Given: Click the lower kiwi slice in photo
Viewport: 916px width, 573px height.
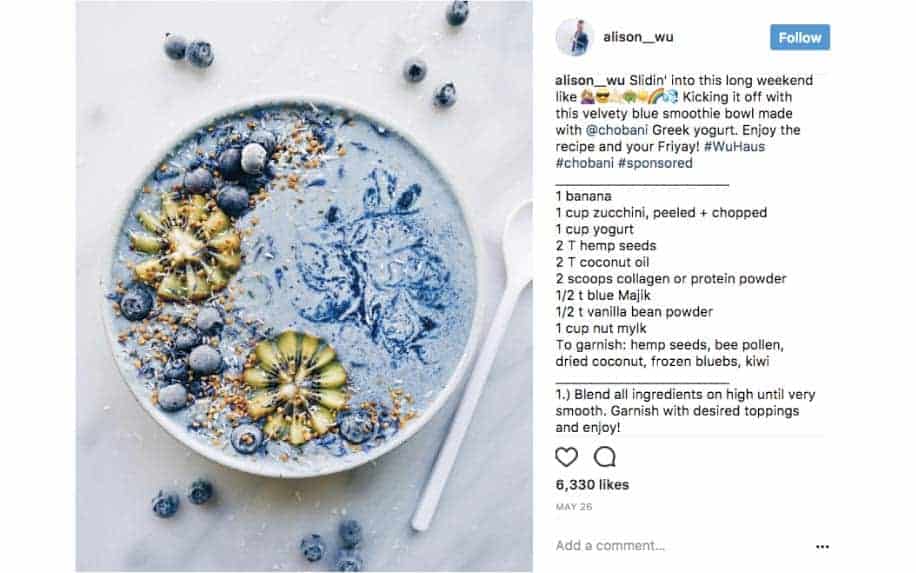Looking at the screenshot, I should (296, 387).
